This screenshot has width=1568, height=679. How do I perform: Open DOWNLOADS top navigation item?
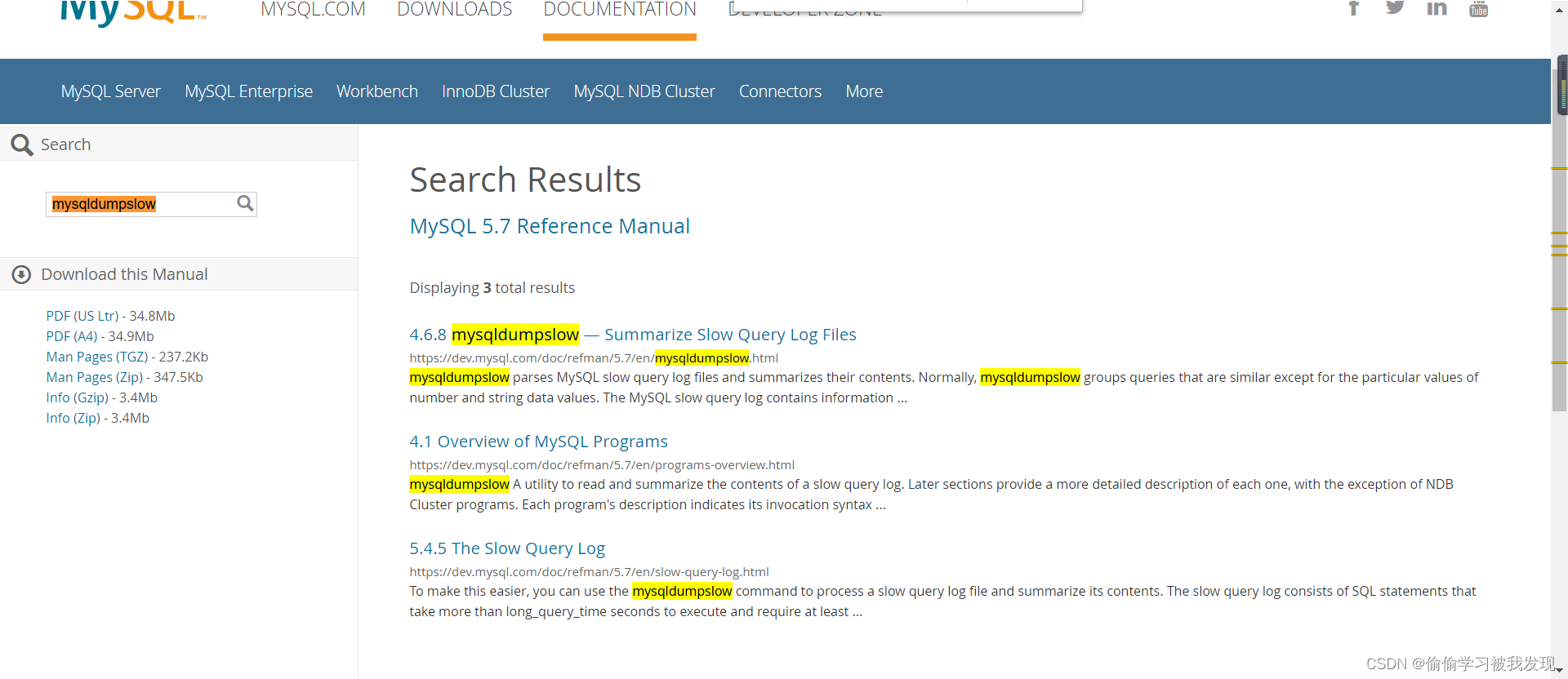[454, 10]
